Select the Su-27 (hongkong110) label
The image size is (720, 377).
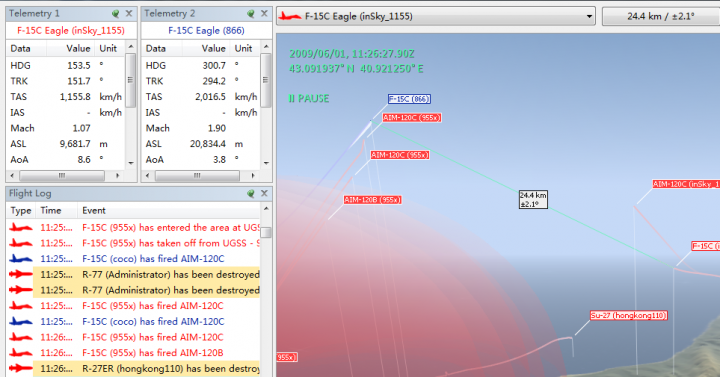pos(628,315)
